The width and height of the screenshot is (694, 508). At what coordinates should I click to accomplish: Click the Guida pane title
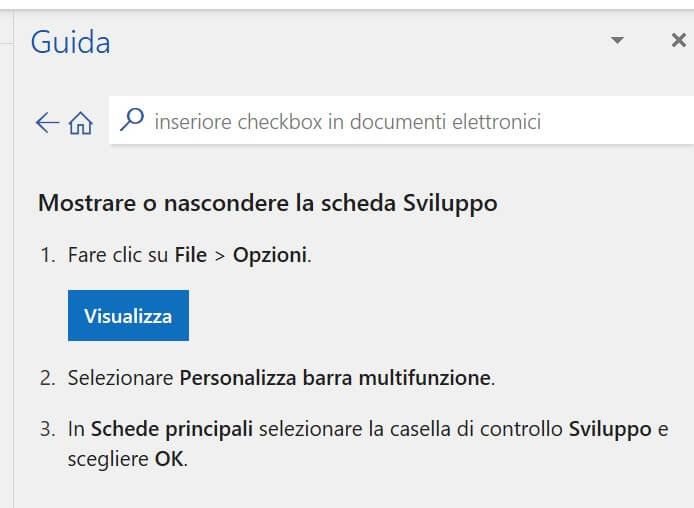[70, 42]
